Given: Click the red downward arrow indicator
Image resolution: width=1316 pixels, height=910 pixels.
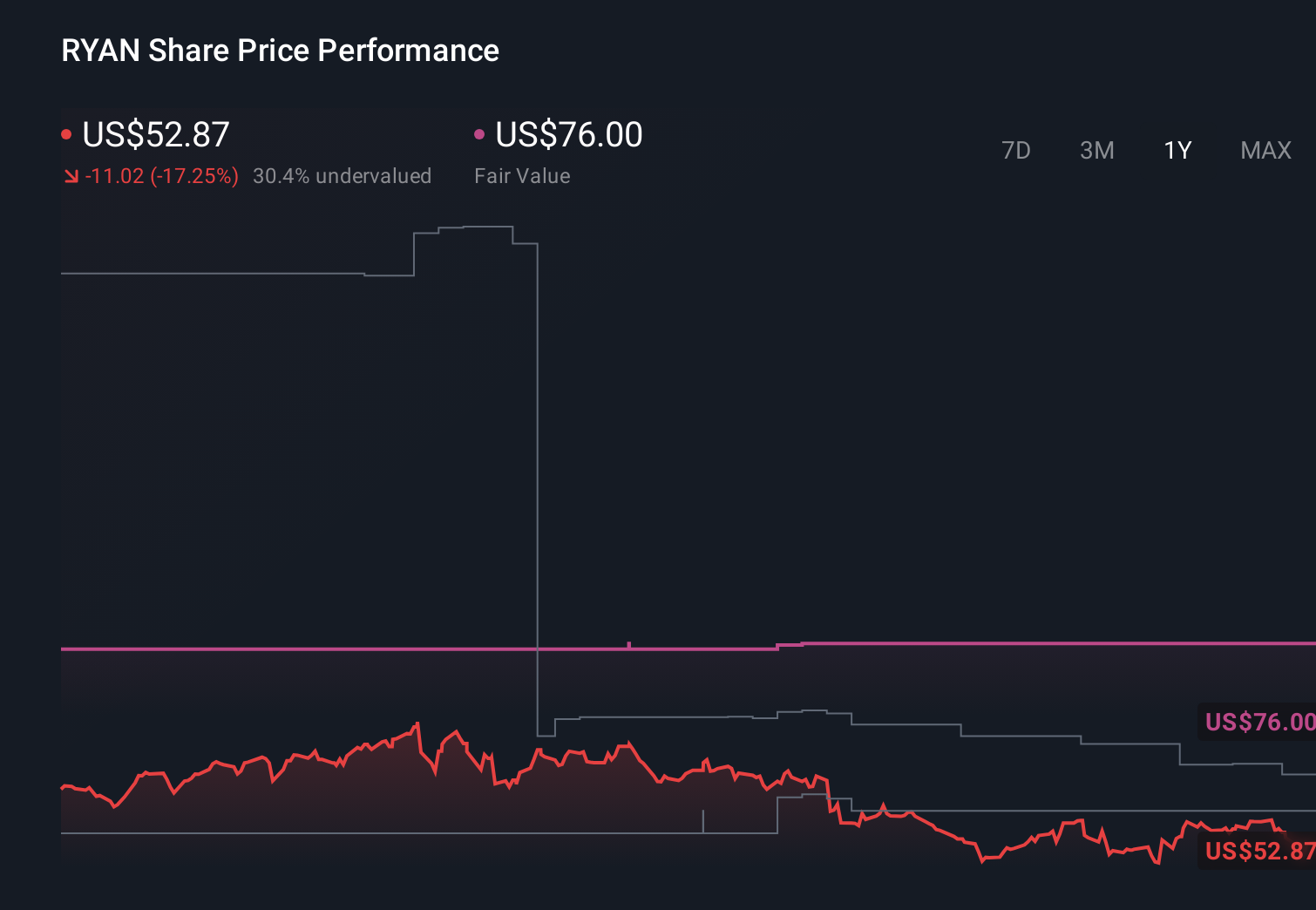Looking at the screenshot, I should point(71,175).
